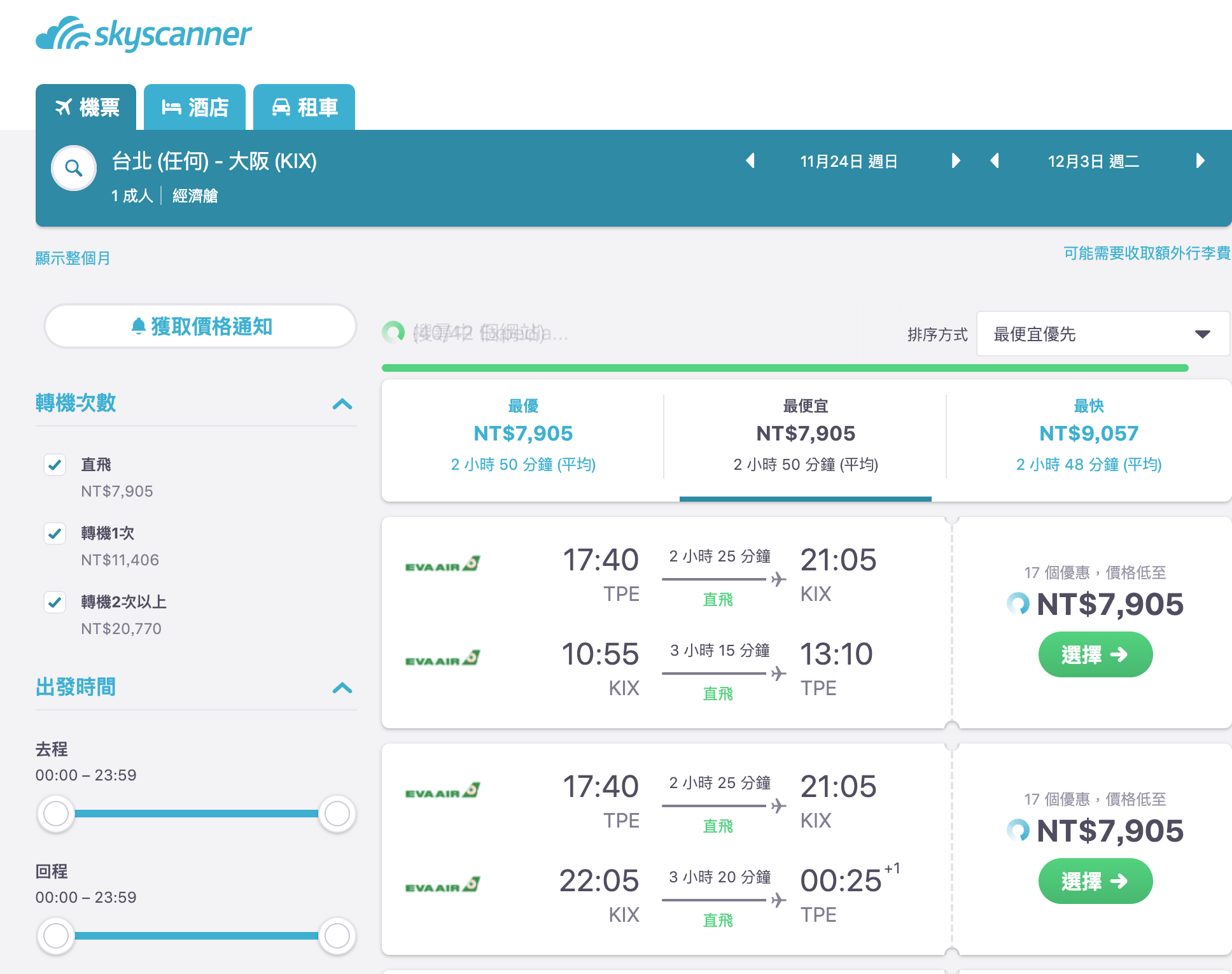
Task: Click 12月3日 週二 return date
Action: coord(1093,161)
